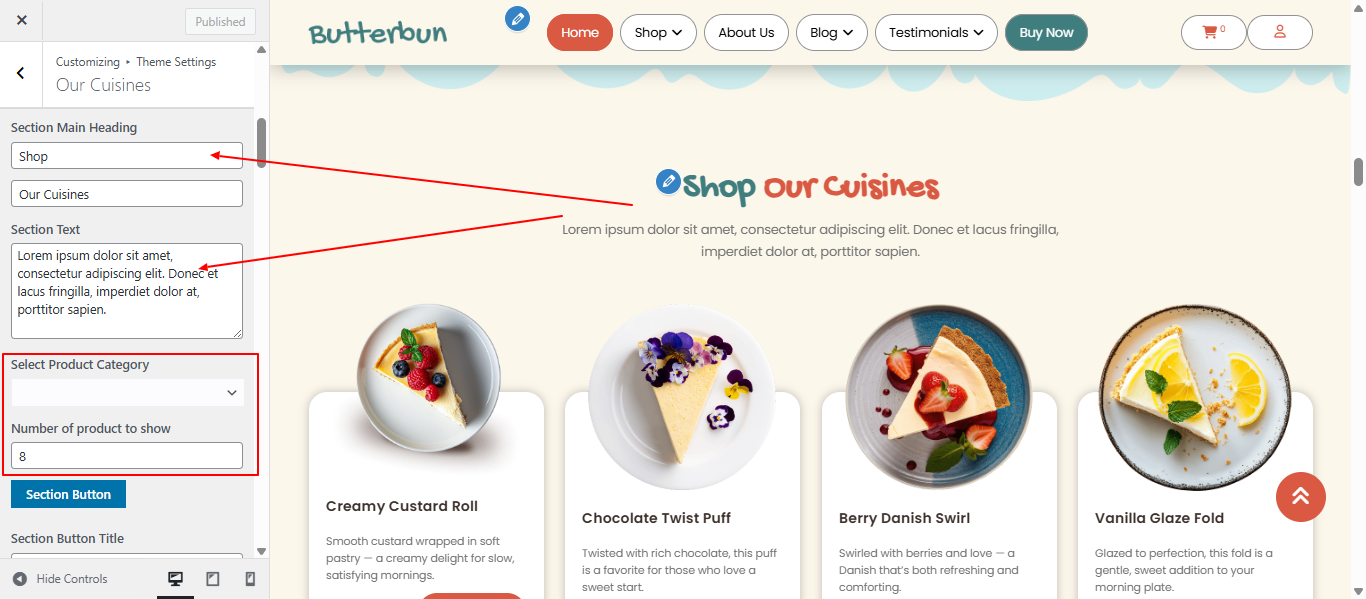Image resolution: width=1366 pixels, height=599 pixels.
Task: Close the Customizer with the X icon
Action: coord(22,20)
